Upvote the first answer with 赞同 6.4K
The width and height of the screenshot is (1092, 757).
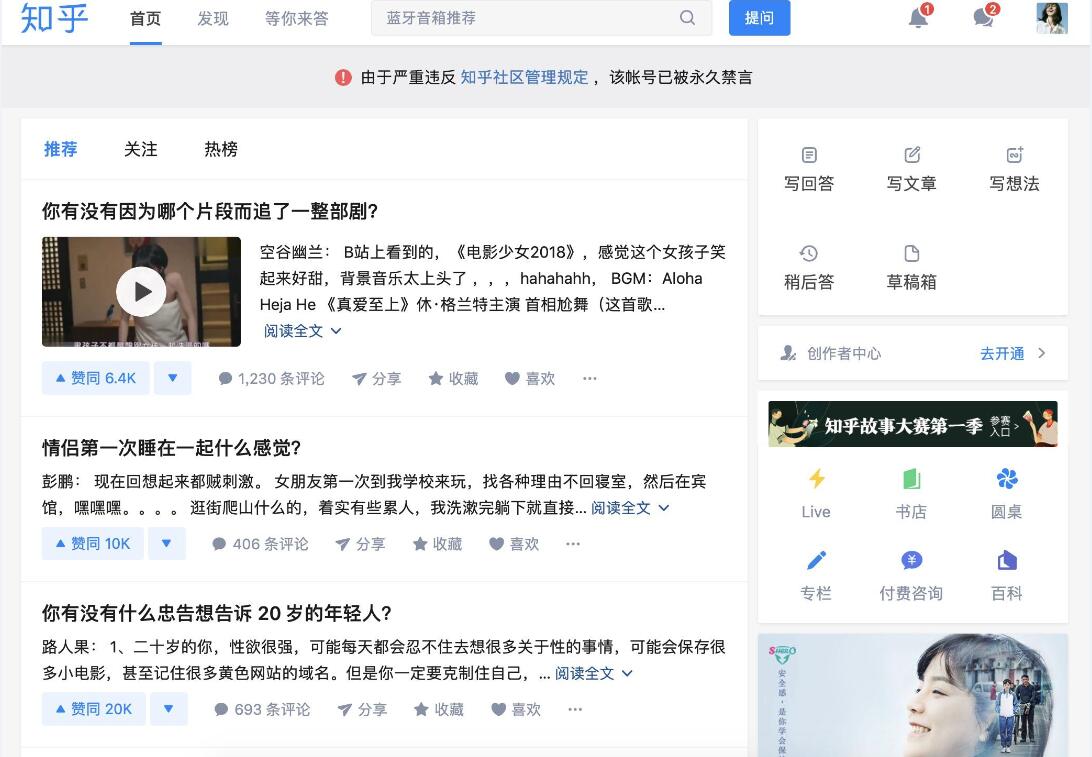click(x=95, y=378)
